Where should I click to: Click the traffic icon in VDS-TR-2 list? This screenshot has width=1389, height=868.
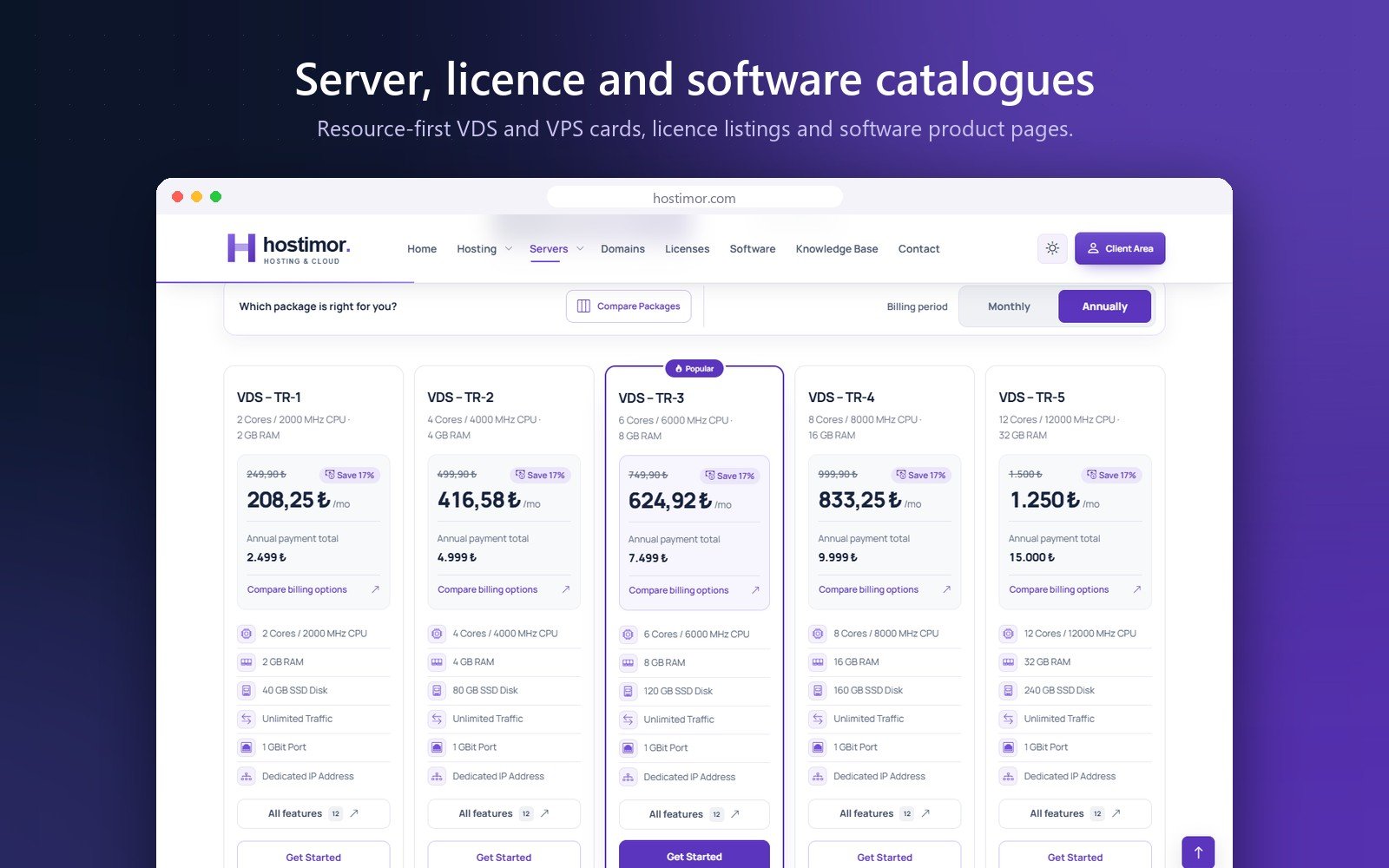437,719
